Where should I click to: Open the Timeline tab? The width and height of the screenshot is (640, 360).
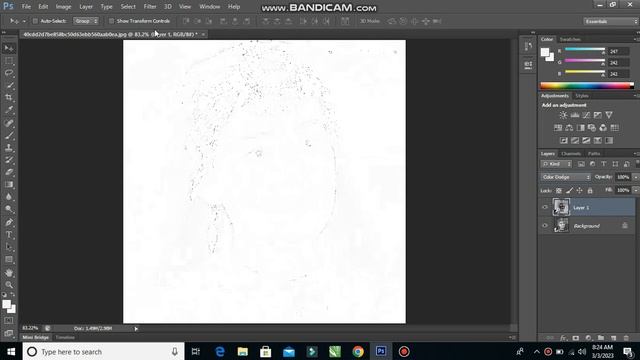click(x=65, y=338)
